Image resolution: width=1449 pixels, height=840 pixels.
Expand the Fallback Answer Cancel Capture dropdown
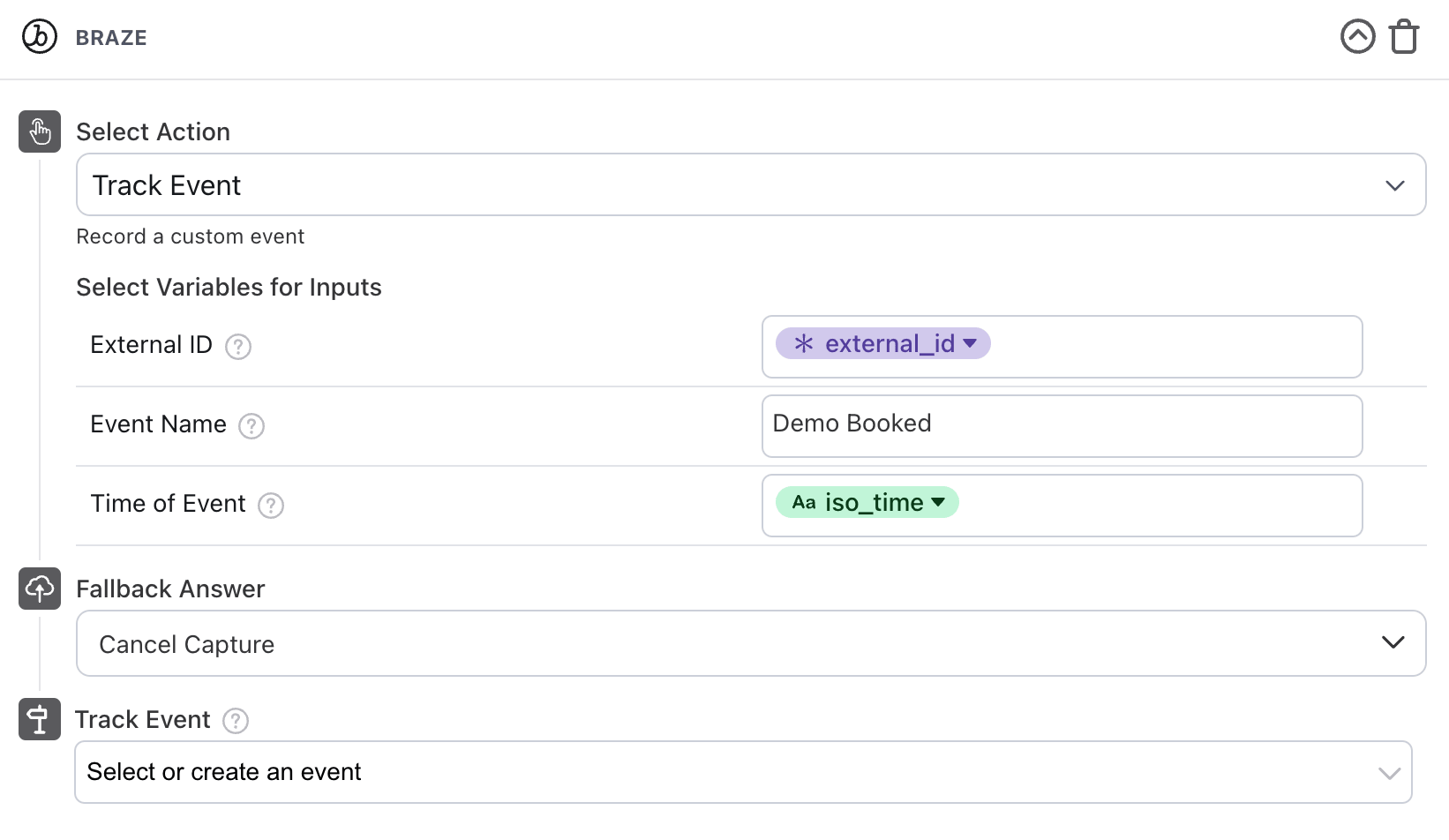[x=750, y=643]
